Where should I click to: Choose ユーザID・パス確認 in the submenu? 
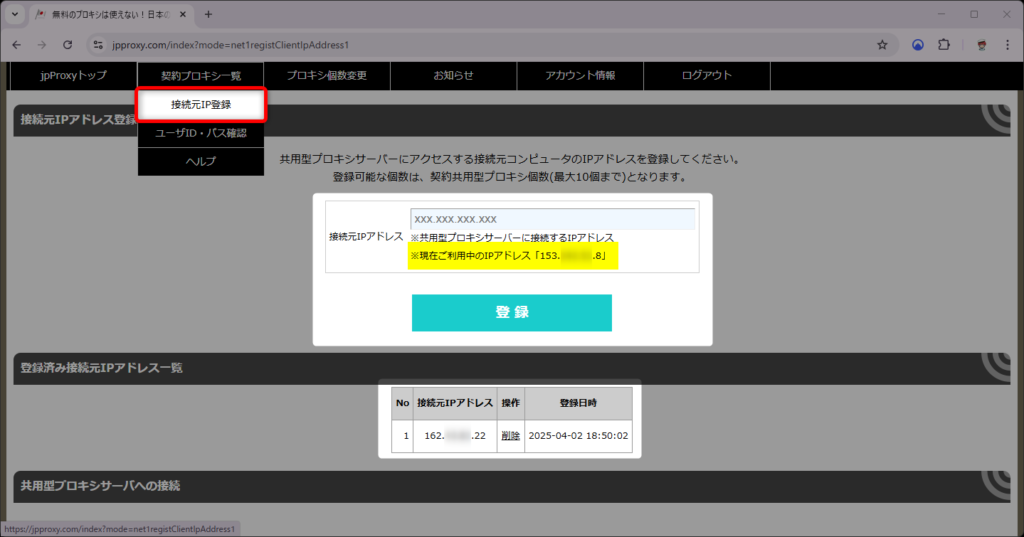tap(201, 133)
